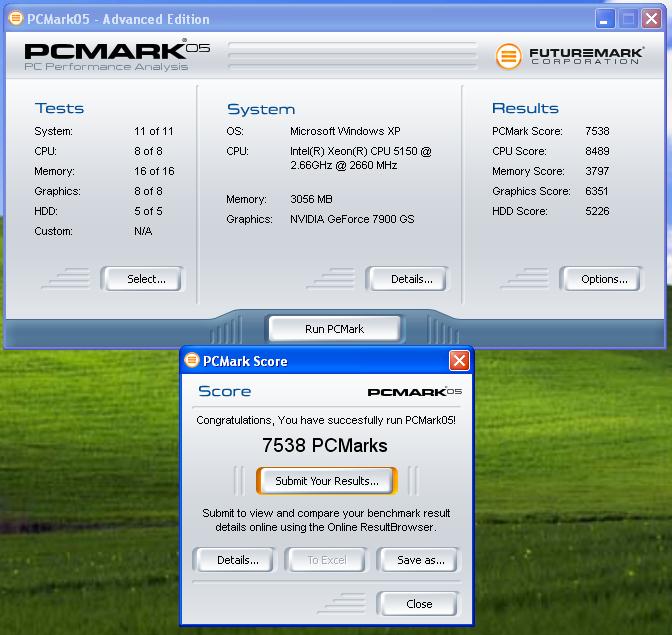The width and height of the screenshot is (672, 635).
Task: Open the Options... dialog
Action: (601, 279)
